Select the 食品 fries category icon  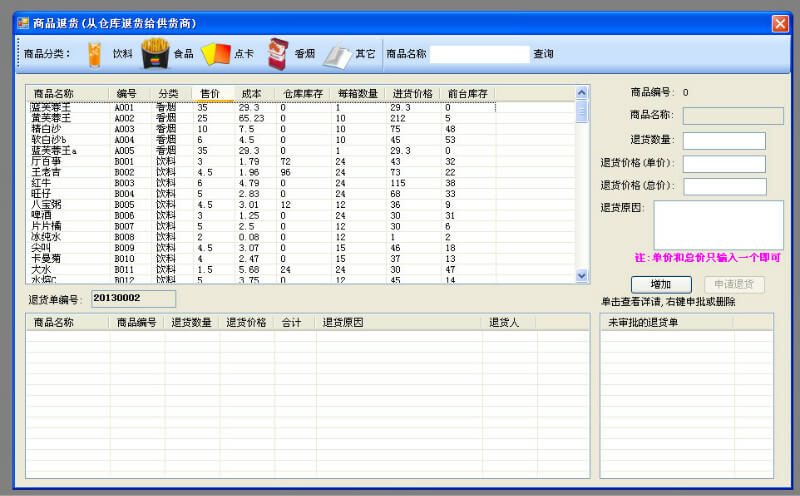[x=154, y=53]
